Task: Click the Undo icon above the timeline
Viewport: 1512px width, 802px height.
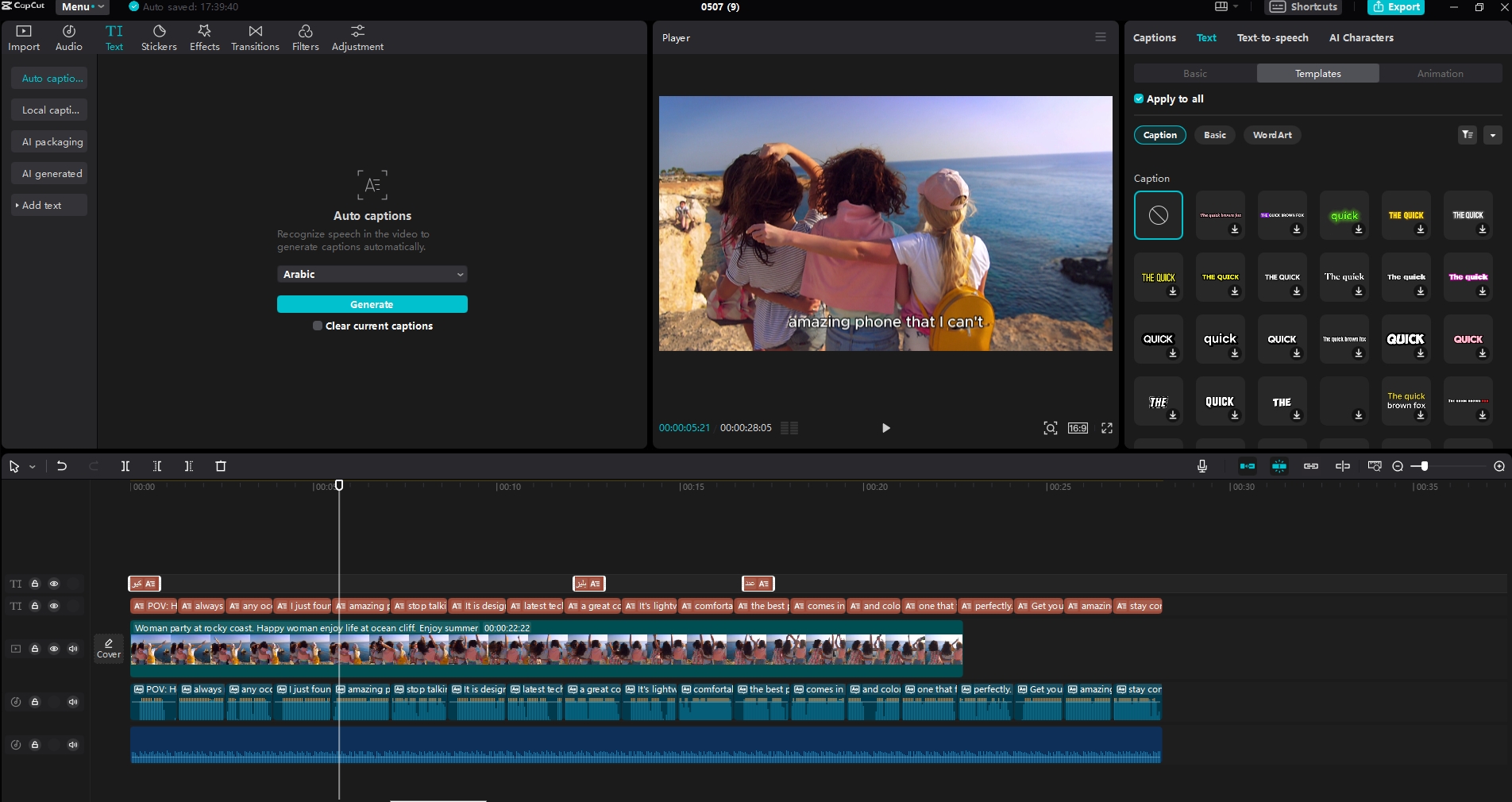Action: click(62, 466)
